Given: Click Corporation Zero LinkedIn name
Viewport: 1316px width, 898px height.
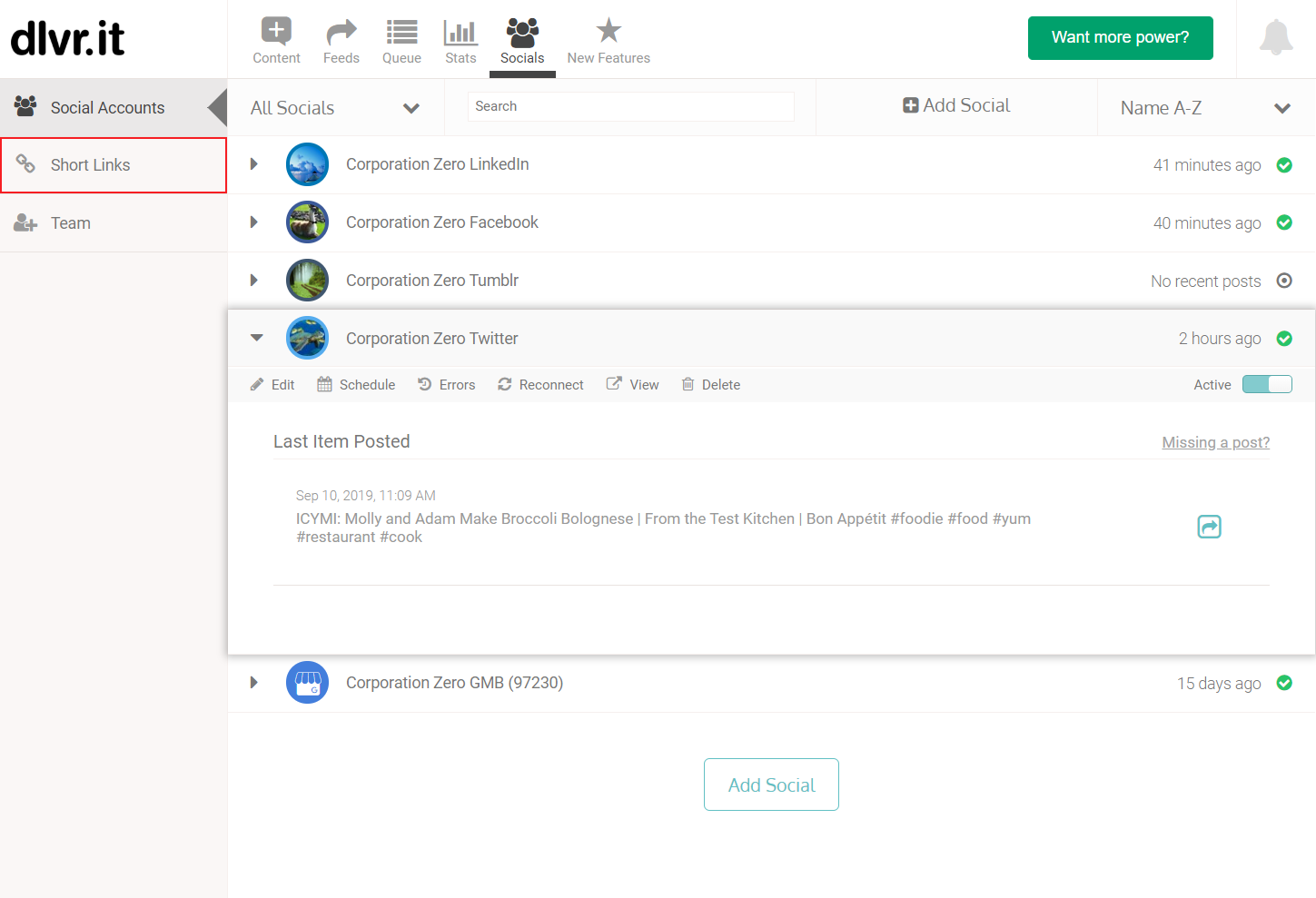Looking at the screenshot, I should click(x=437, y=164).
